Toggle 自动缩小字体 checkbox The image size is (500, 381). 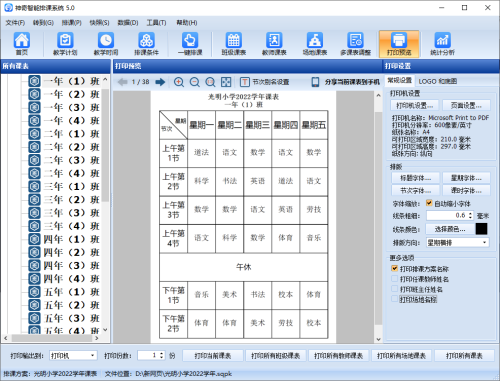point(429,203)
